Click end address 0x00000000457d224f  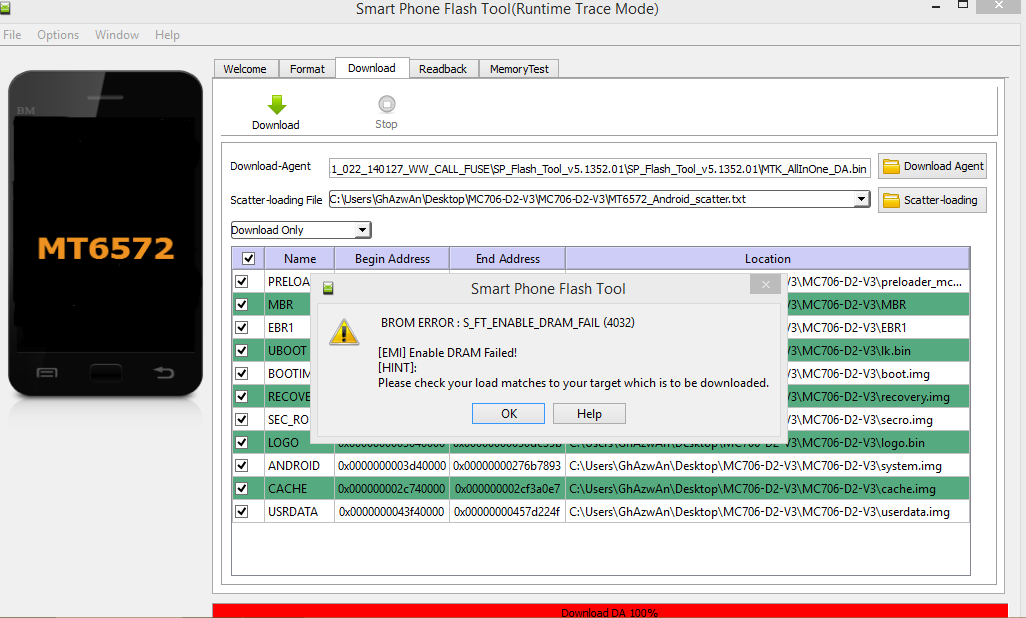[507, 511]
